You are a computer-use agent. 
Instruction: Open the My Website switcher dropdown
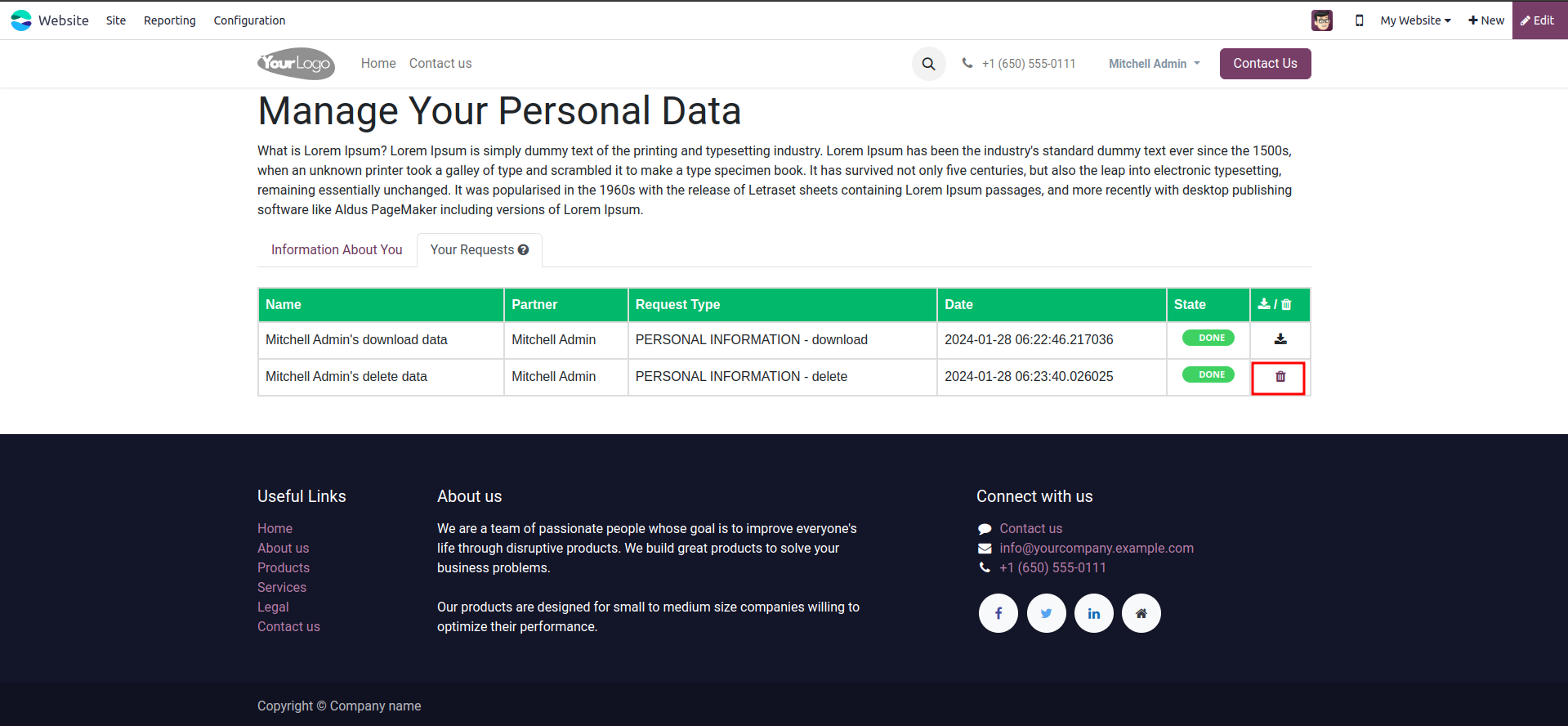tap(1415, 20)
